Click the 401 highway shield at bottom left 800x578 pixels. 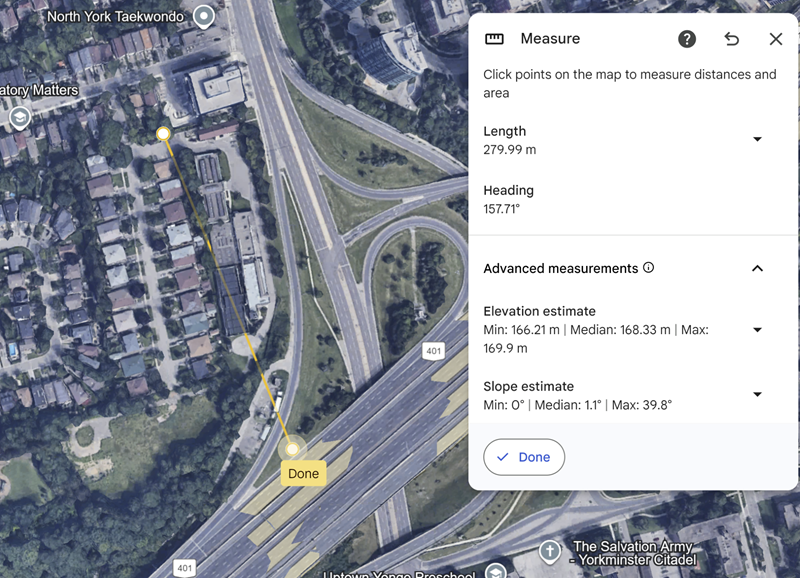(x=184, y=568)
